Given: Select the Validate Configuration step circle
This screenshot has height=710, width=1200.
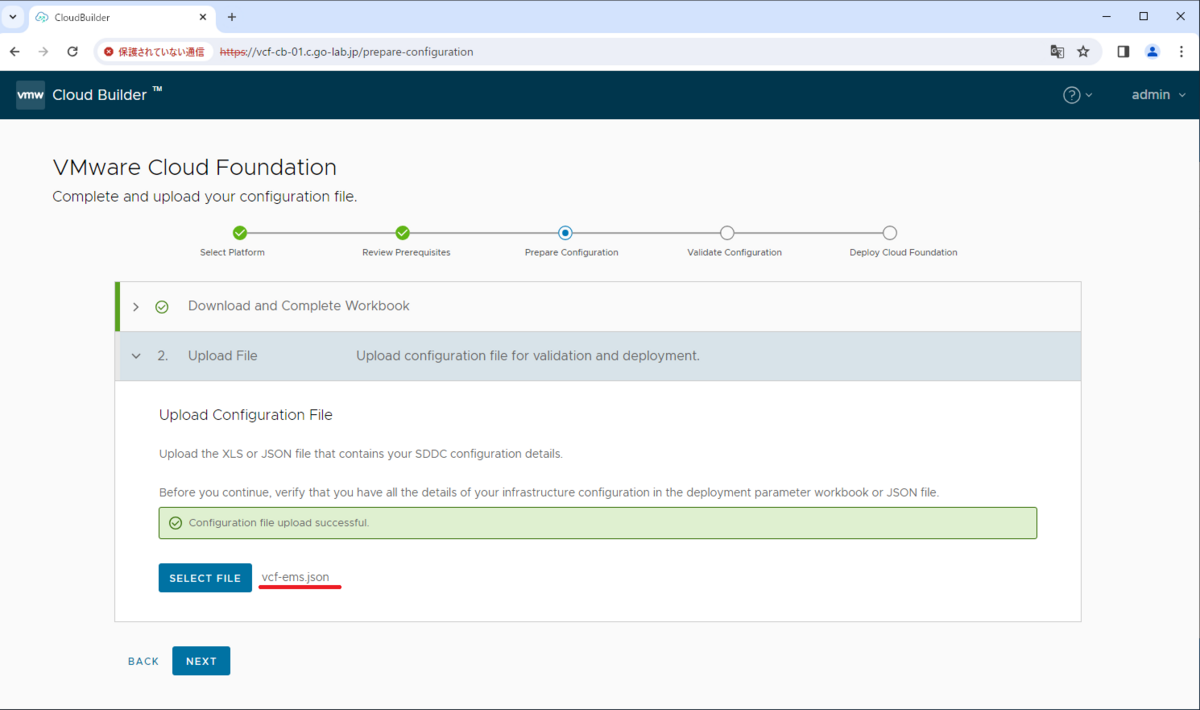Looking at the screenshot, I should [727, 233].
